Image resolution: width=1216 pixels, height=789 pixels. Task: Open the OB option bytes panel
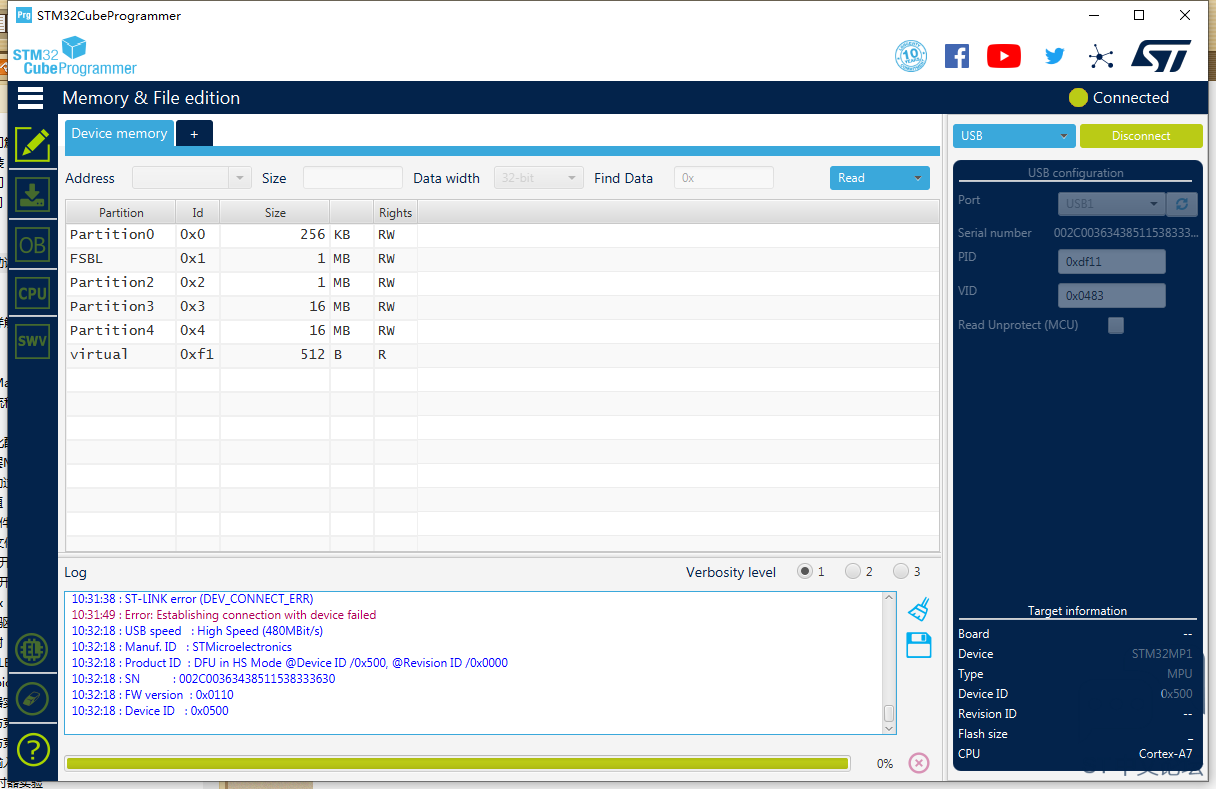(x=32, y=244)
